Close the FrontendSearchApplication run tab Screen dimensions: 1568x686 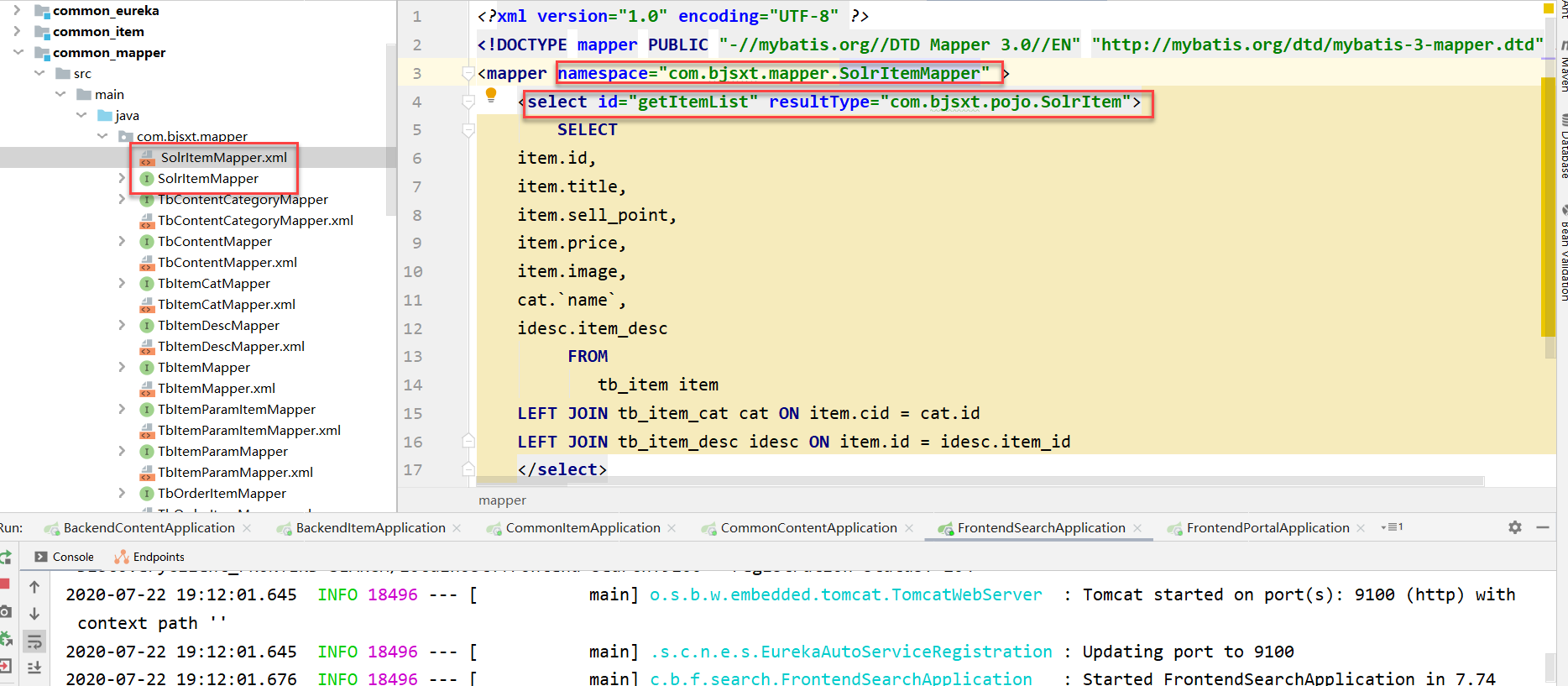coord(1137,528)
